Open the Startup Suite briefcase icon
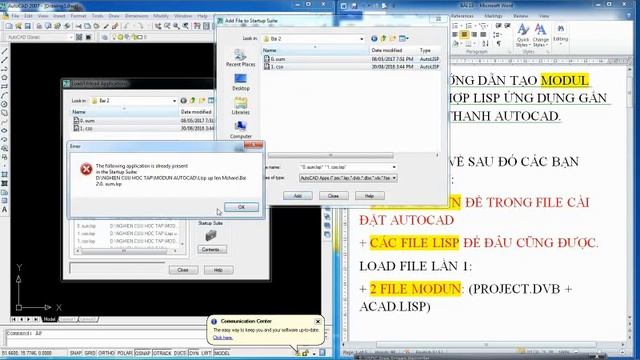Viewport: 640px width, 360px height. [211, 235]
